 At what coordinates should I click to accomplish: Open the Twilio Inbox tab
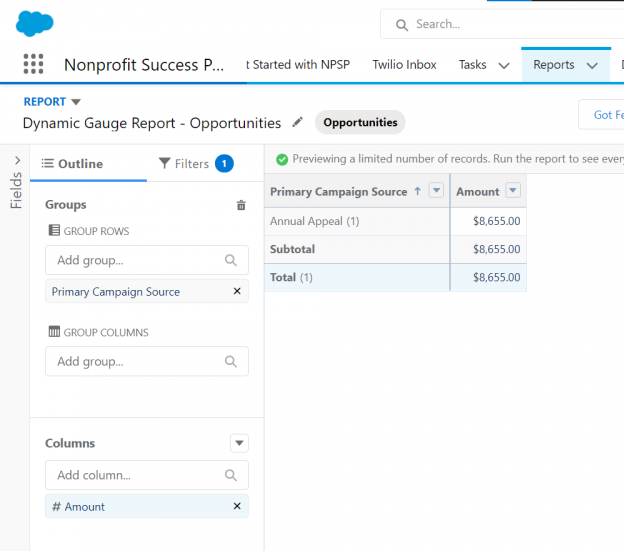[404, 65]
